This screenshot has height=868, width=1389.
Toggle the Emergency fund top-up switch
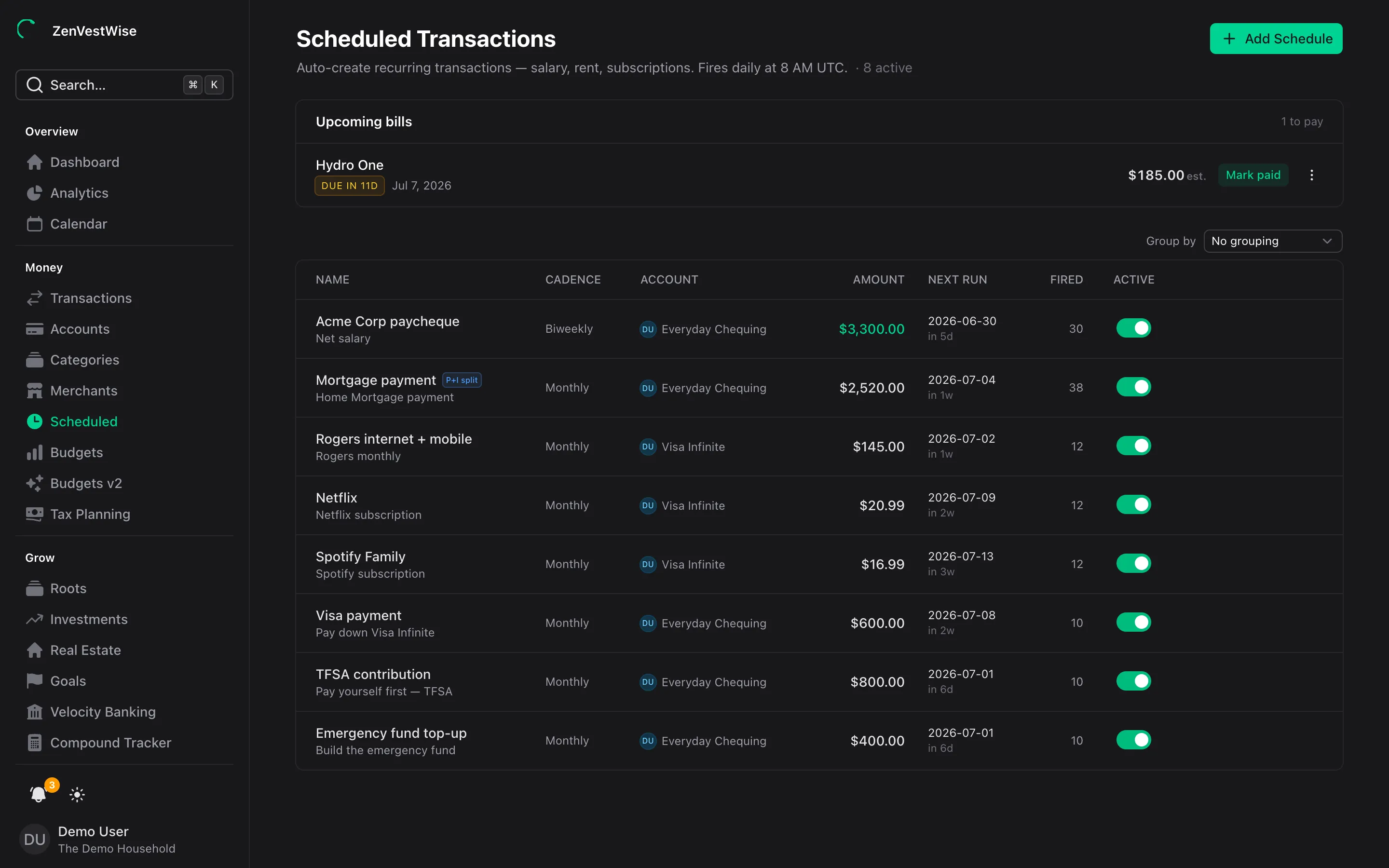click(x=1133, y=741)
